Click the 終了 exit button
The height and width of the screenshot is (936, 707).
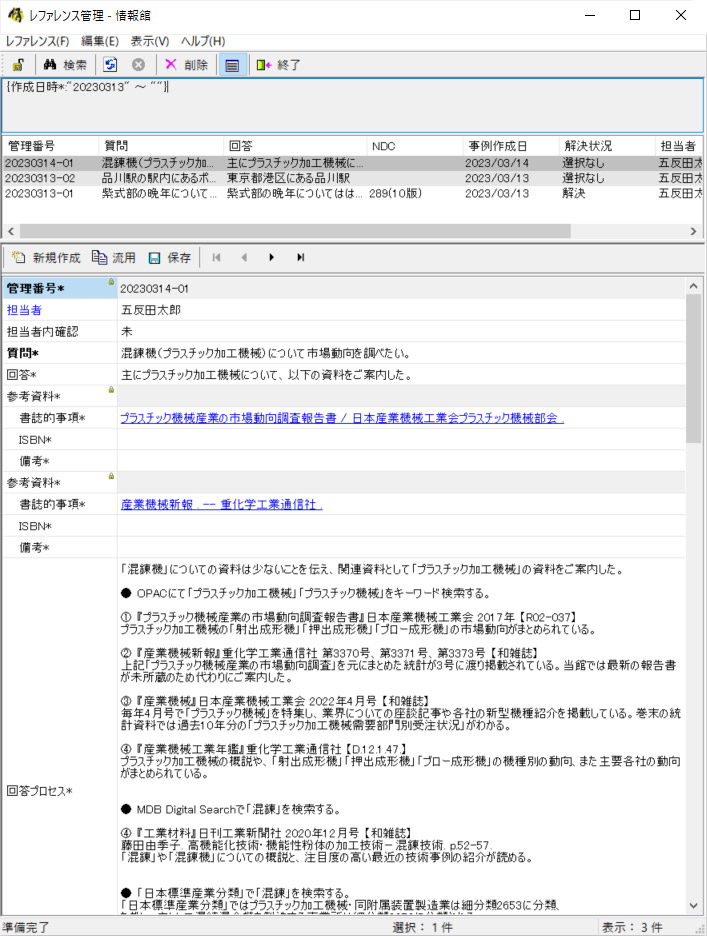[x=278, y=64]
